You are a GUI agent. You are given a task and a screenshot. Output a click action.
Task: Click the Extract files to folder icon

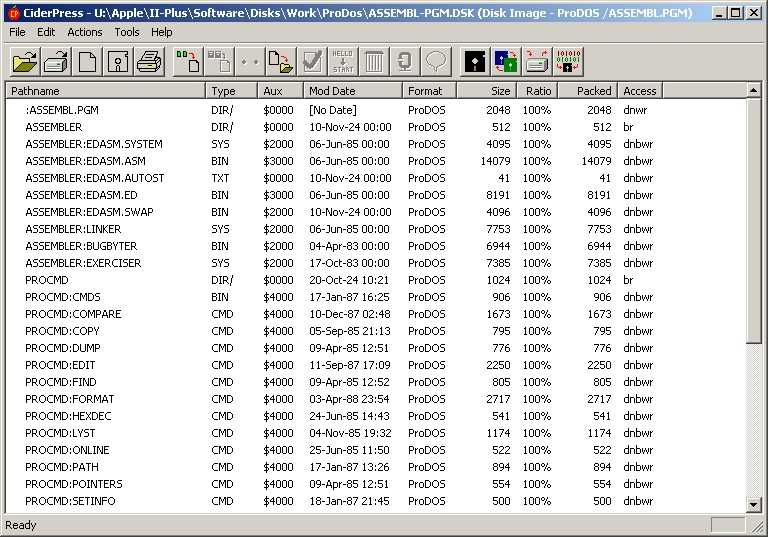[x=281, y=62]
